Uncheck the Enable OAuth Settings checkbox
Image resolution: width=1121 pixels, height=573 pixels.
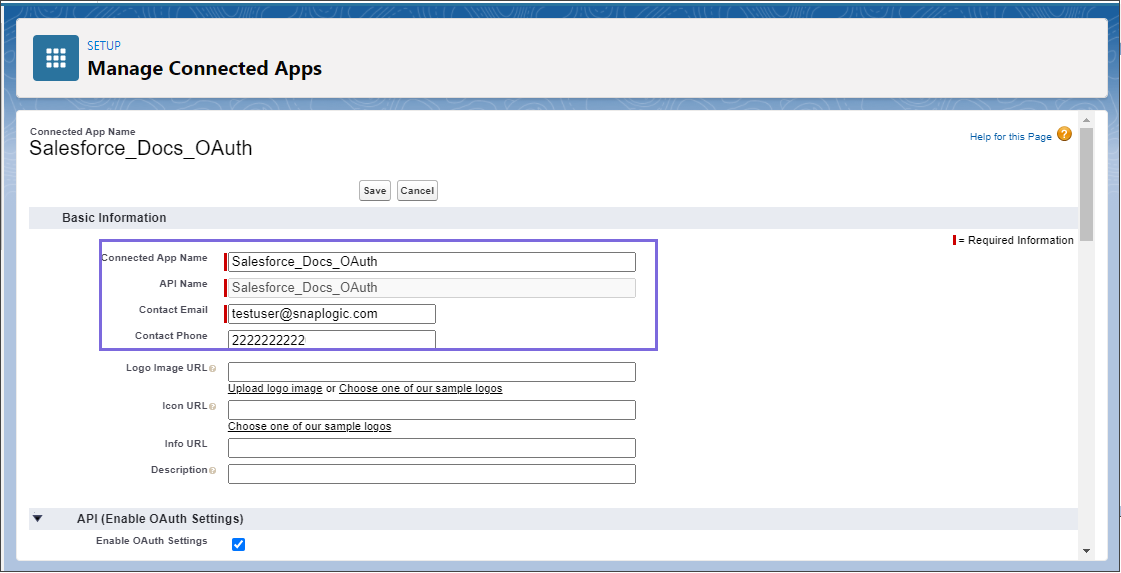239,544
